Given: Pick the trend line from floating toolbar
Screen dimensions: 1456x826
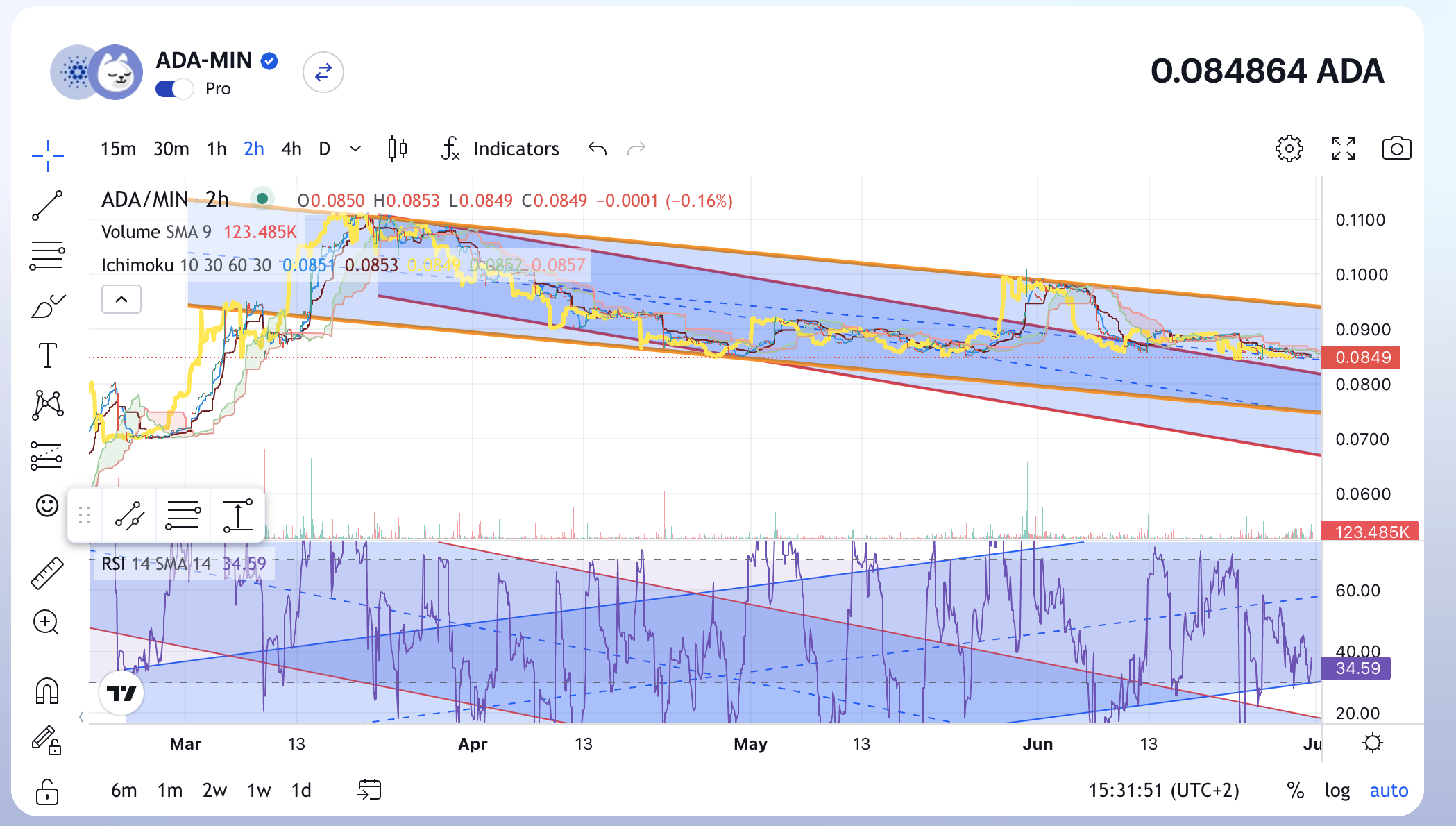Looking at the screenshot, I should coord(130,516).
